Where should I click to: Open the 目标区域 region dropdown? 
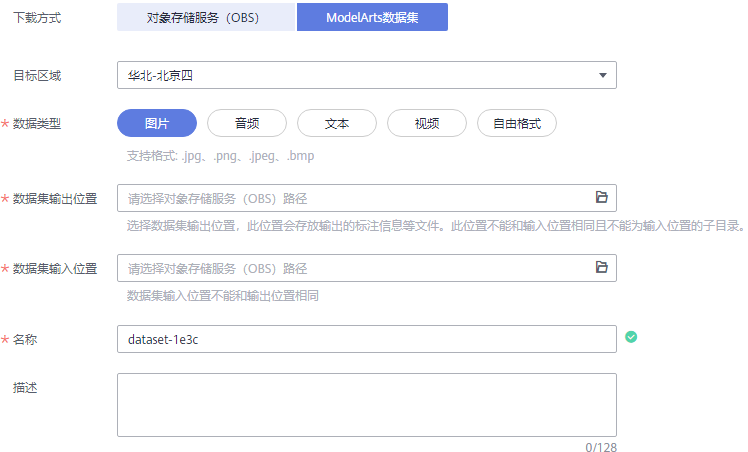pyautogui.click(x=366, y=75)
